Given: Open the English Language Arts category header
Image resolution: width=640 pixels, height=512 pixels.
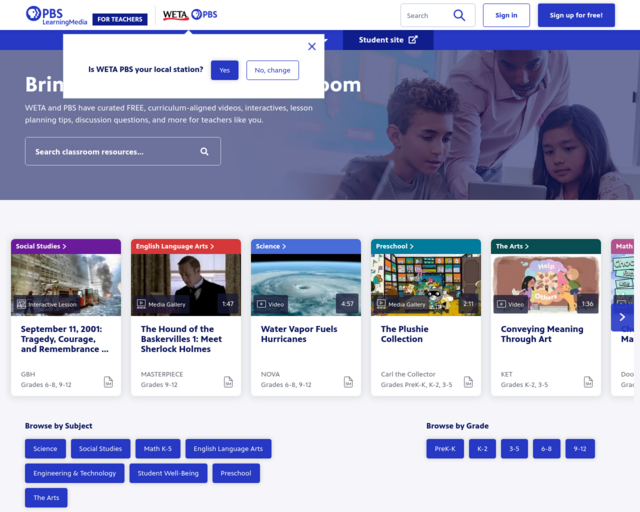Looking at the screenshot, I should tap(186, 246).
